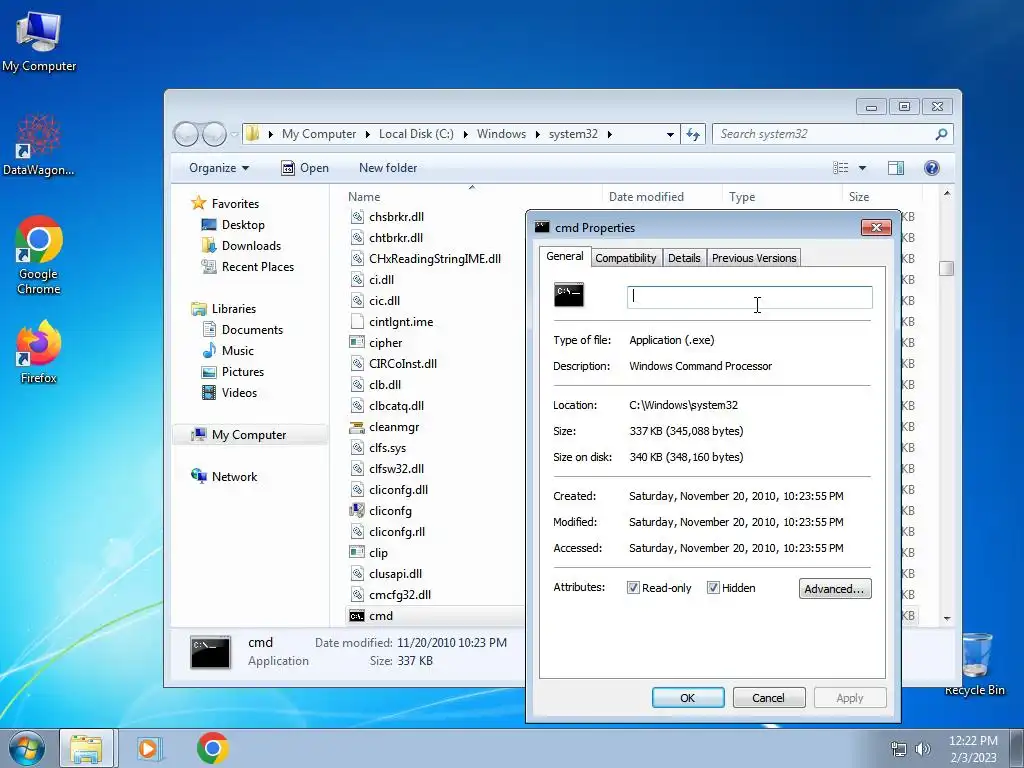Expand address bar history dropdown
Image resolution: width=1024 pixels, height=768 pixels.
(670, 135)
